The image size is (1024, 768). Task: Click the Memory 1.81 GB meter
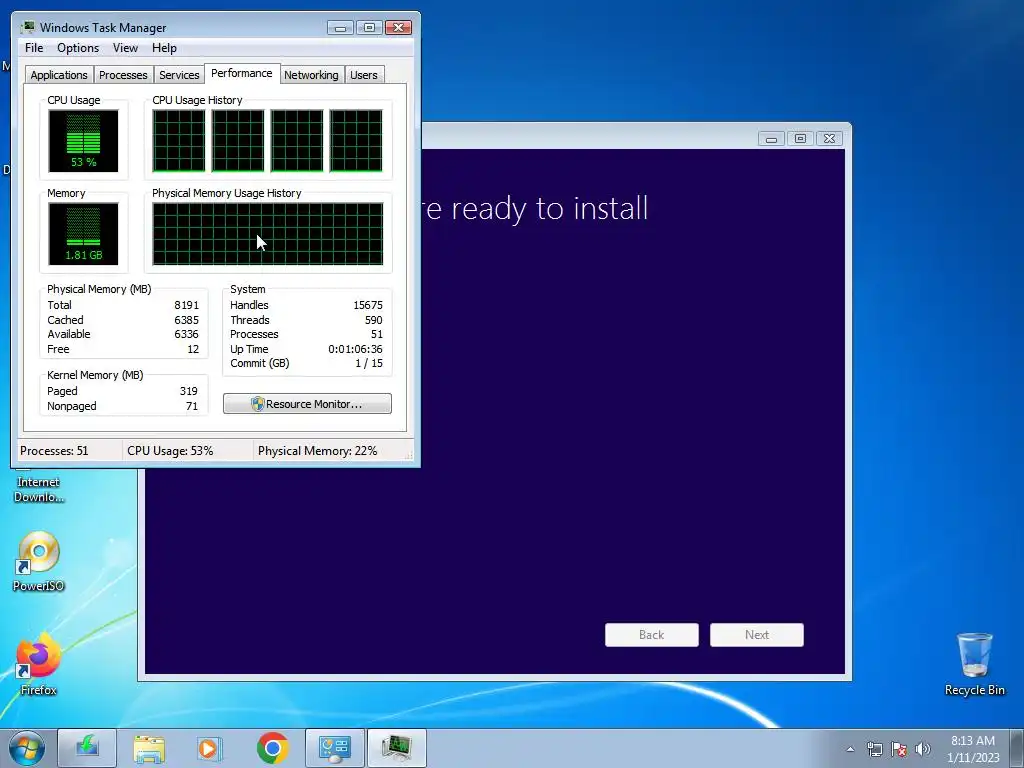click(84, 234)
